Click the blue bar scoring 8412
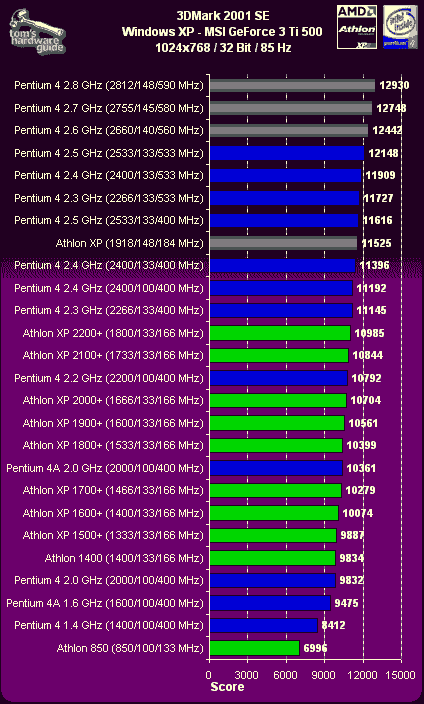The width and height of the screenshot is (424, 704). point(263,626)
